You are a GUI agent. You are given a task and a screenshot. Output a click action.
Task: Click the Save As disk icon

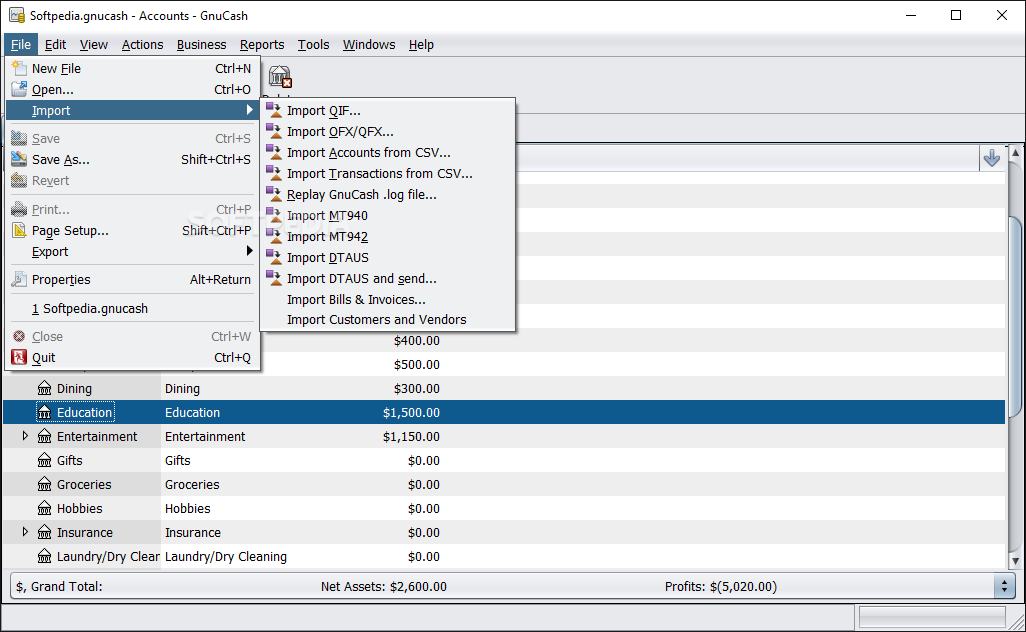[x=19, y=159]
